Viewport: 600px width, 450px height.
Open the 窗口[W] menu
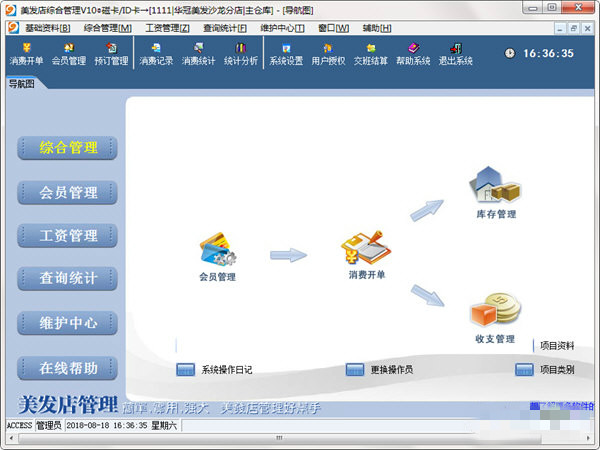pos(333,28)
